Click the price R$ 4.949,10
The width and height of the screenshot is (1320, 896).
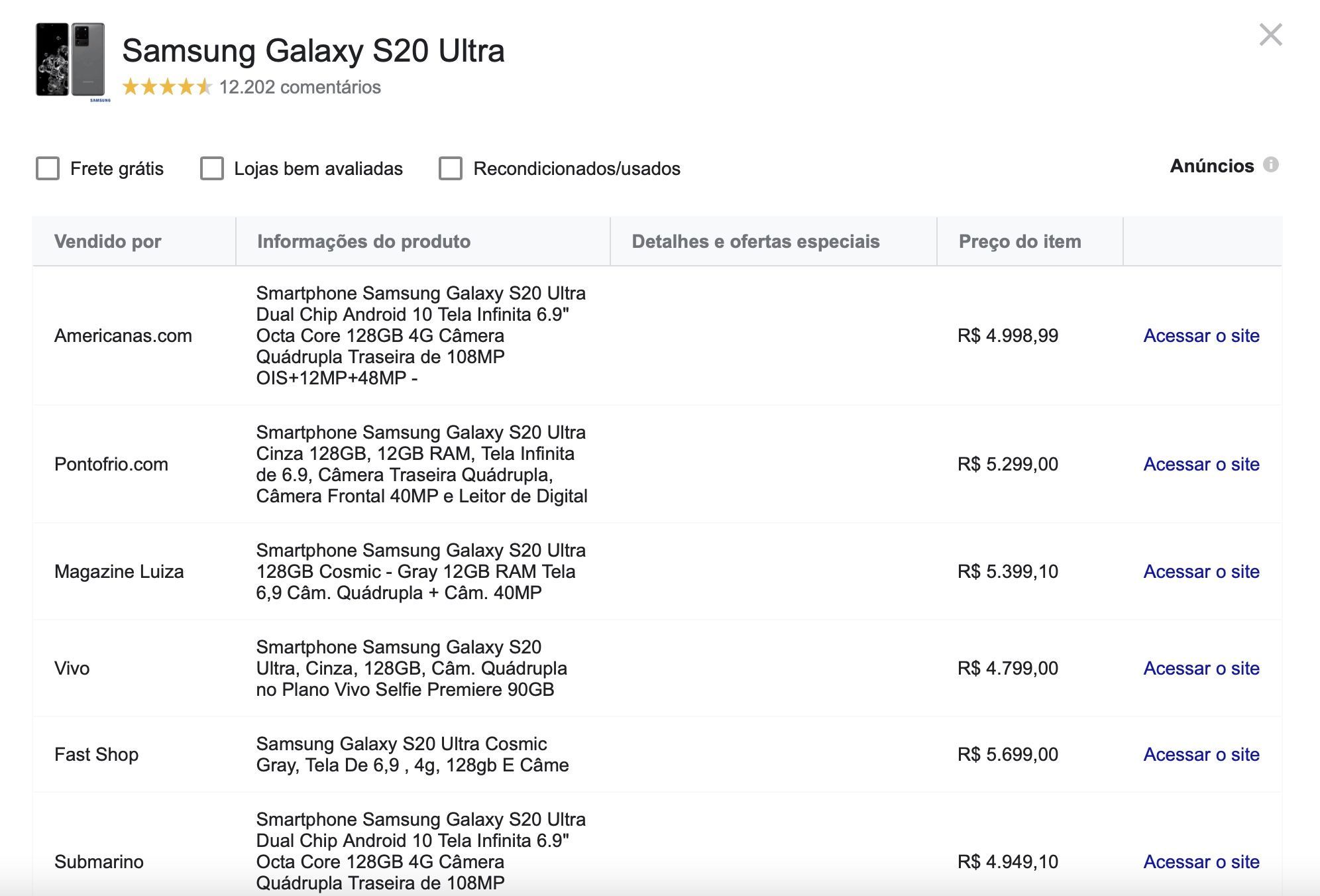coord(1008,862)
